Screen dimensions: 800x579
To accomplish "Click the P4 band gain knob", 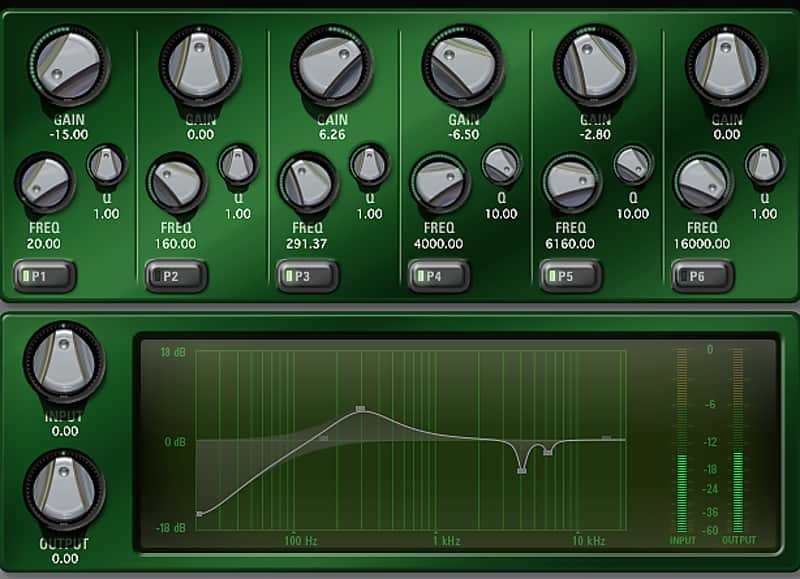I will [x=463, y=65].
